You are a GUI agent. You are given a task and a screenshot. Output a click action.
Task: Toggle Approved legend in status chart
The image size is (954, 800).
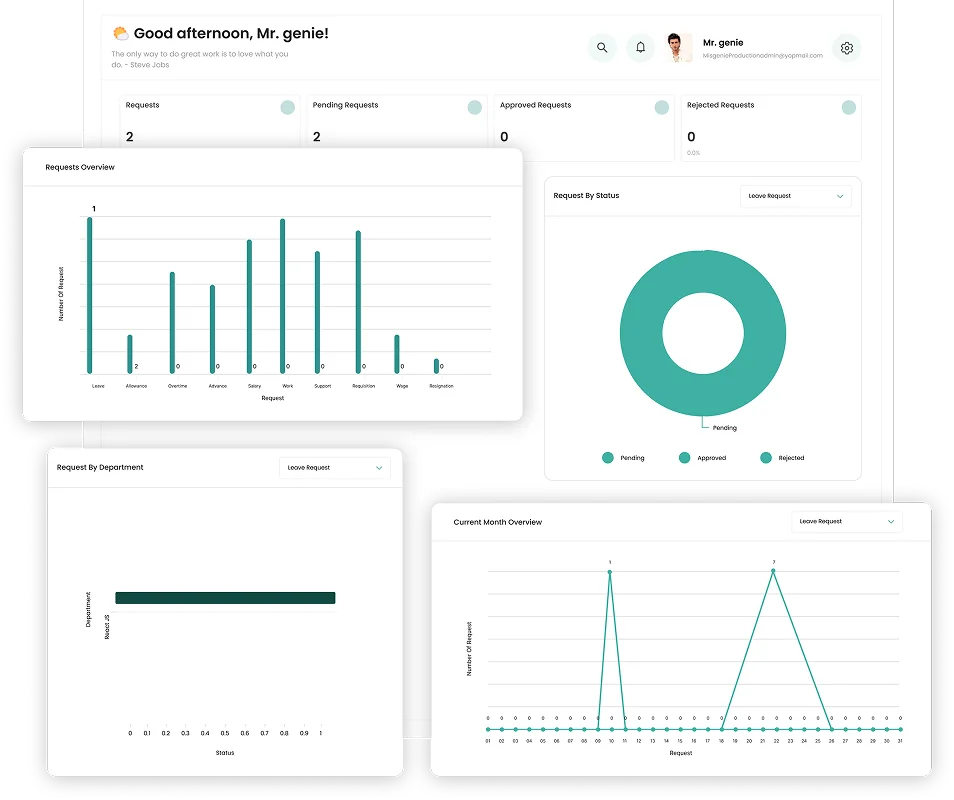click(x=685, y=458)
